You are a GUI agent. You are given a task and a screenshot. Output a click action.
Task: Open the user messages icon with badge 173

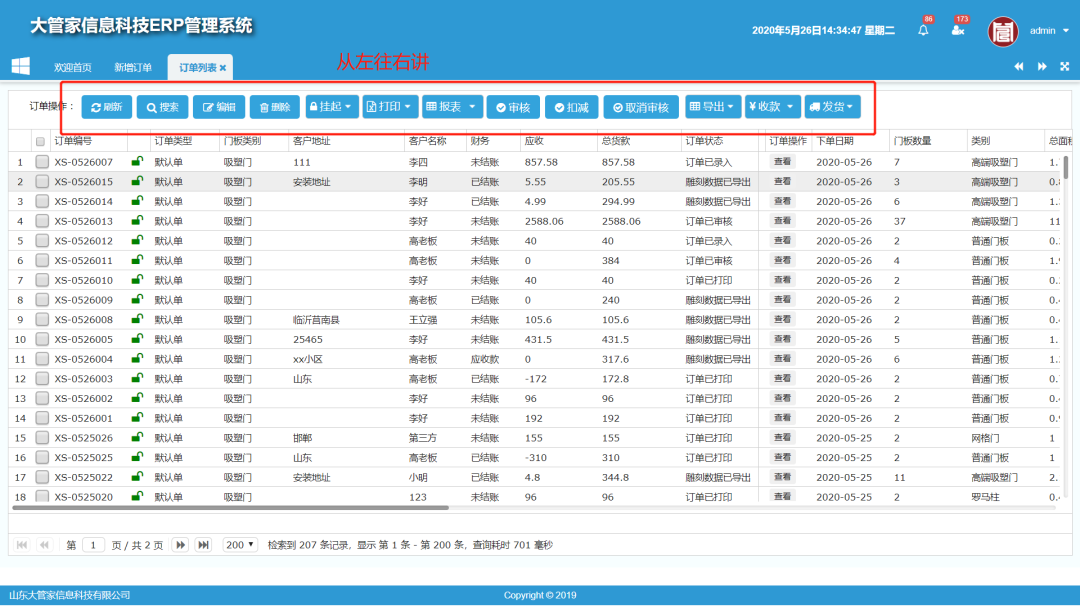(x=958, y=30)
